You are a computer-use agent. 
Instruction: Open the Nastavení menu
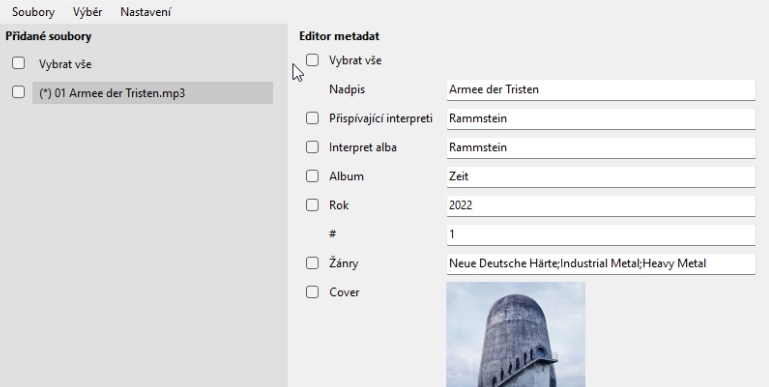point(146,12)
